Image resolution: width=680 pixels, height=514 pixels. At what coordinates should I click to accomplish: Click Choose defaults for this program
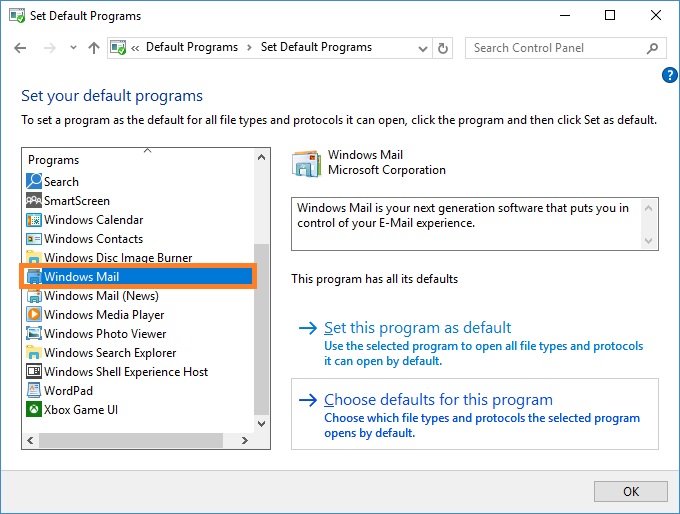[438, 400]
